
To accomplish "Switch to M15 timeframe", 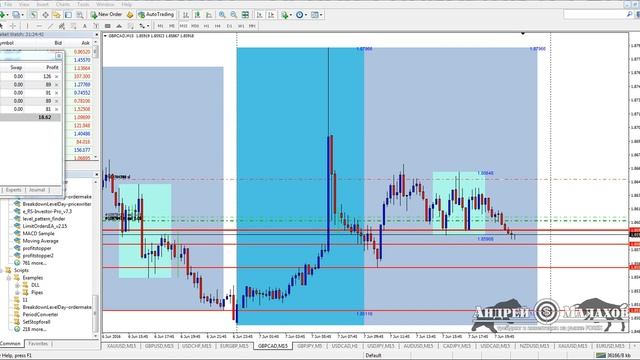I will click(x=183, y=26).
